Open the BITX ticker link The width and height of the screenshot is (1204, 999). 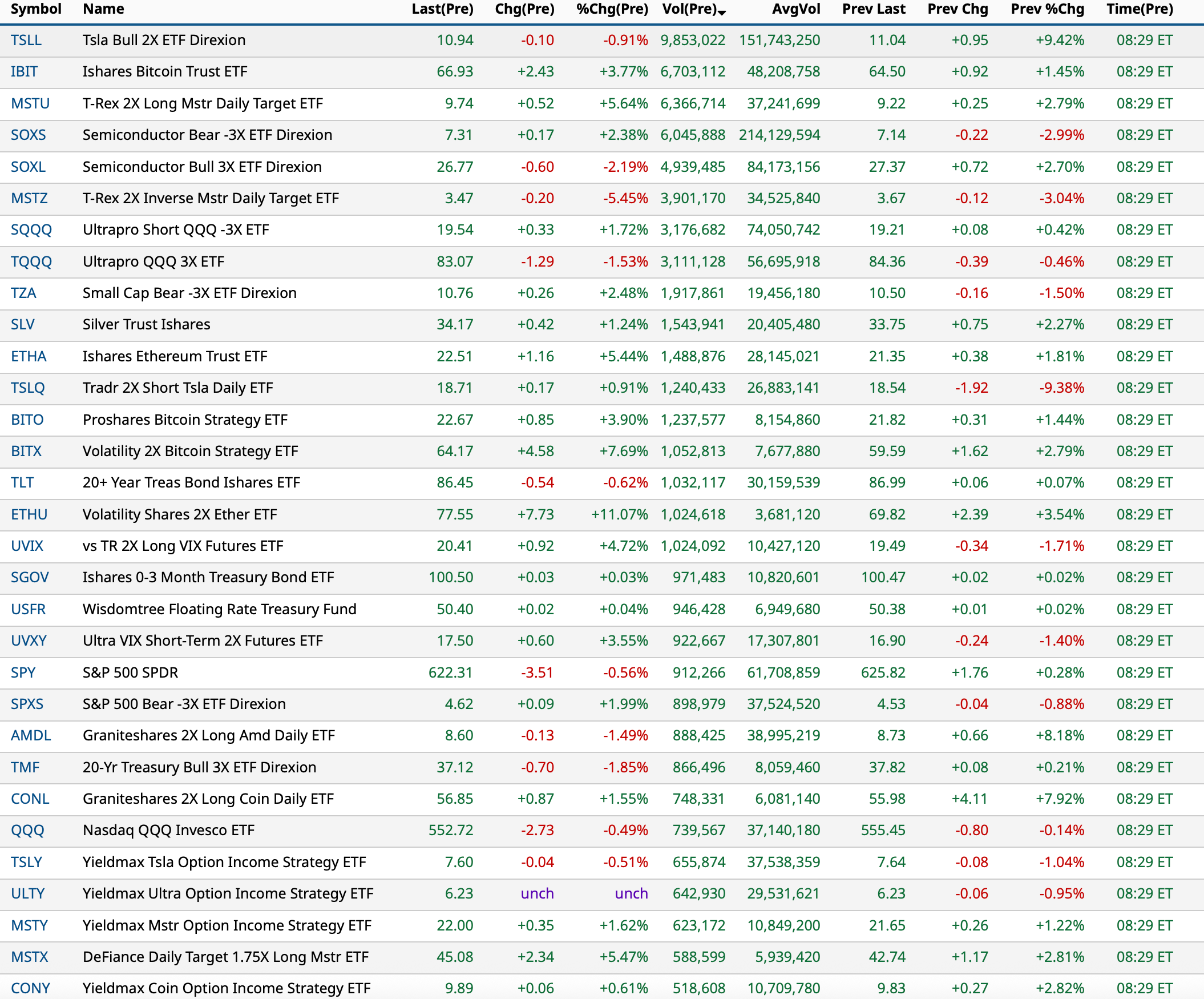pyautogui.click(x=26, y=452)
